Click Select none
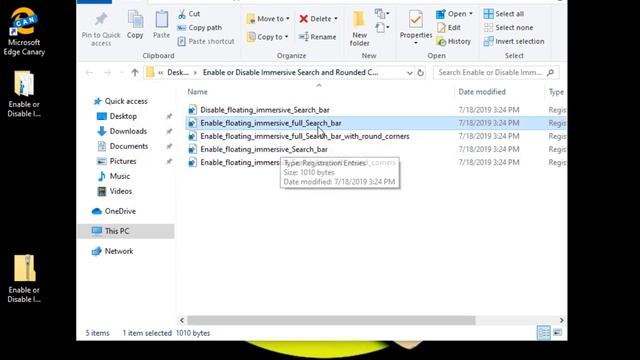 pyautogui.click(x=508, y=28)
